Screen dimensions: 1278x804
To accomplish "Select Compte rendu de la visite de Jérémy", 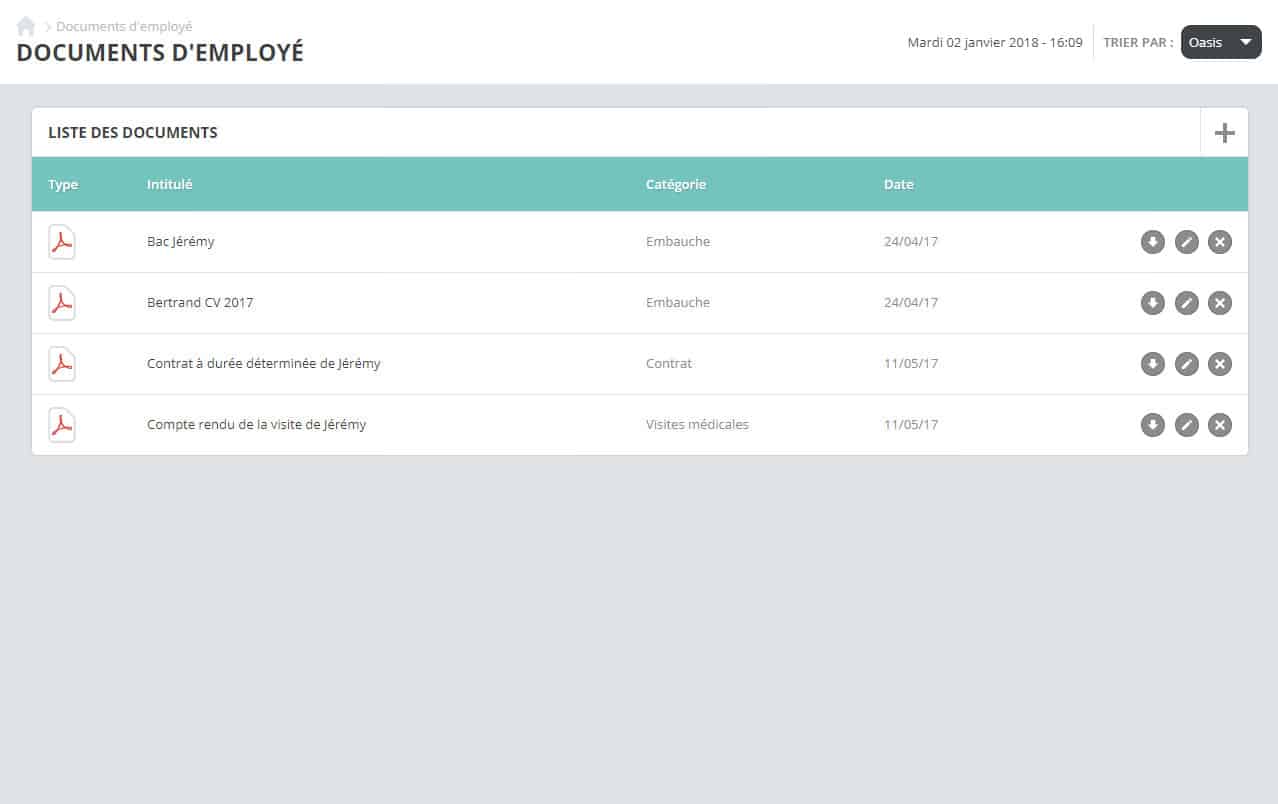I will pos(257,425).
